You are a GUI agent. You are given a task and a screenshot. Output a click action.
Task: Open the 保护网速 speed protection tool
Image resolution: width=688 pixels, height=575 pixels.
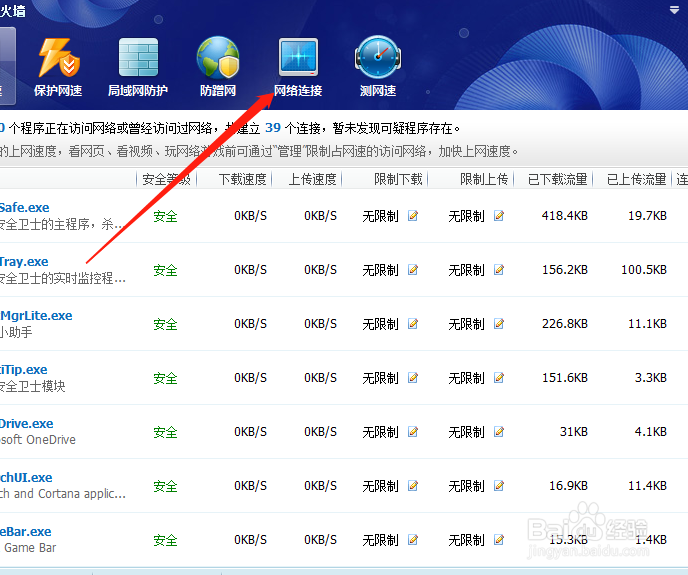(58, 67)
